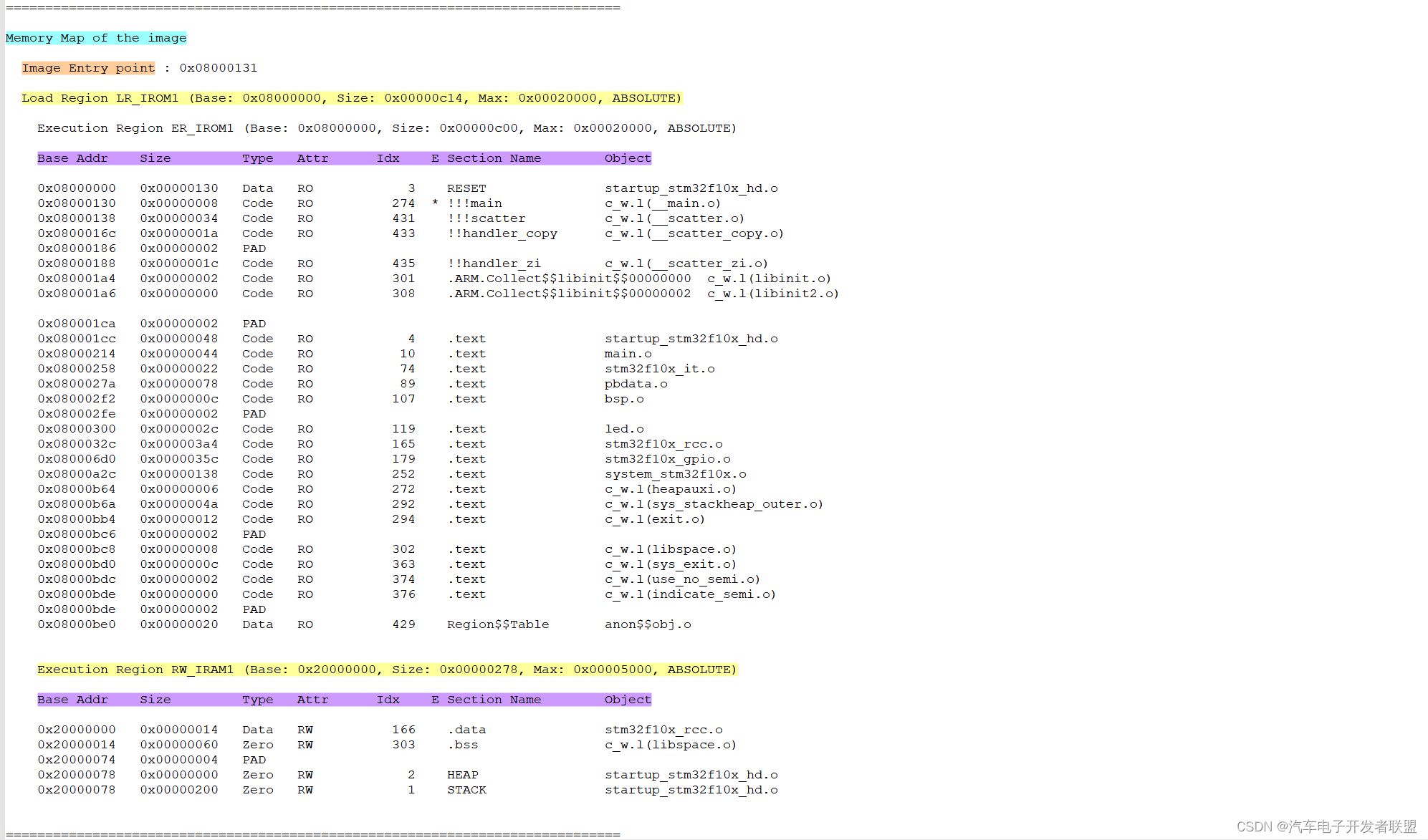Image resolution: width=1428 pixels, height=840 pixels.
Task: Select the 'Load Region LR_IROM1' highlighted line
Action: point(351,97)
